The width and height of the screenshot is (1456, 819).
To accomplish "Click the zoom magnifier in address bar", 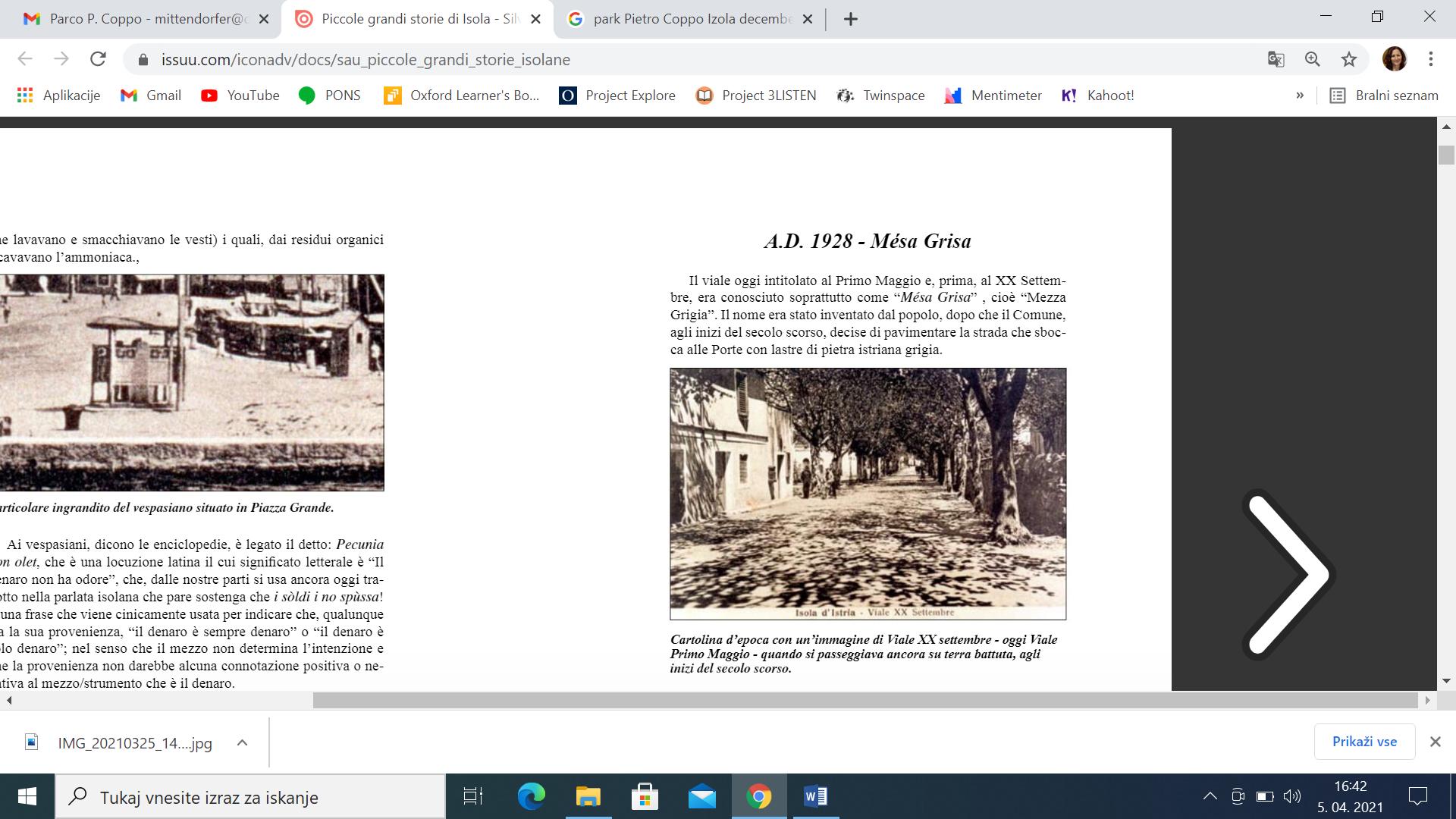I will (1312, 59).
